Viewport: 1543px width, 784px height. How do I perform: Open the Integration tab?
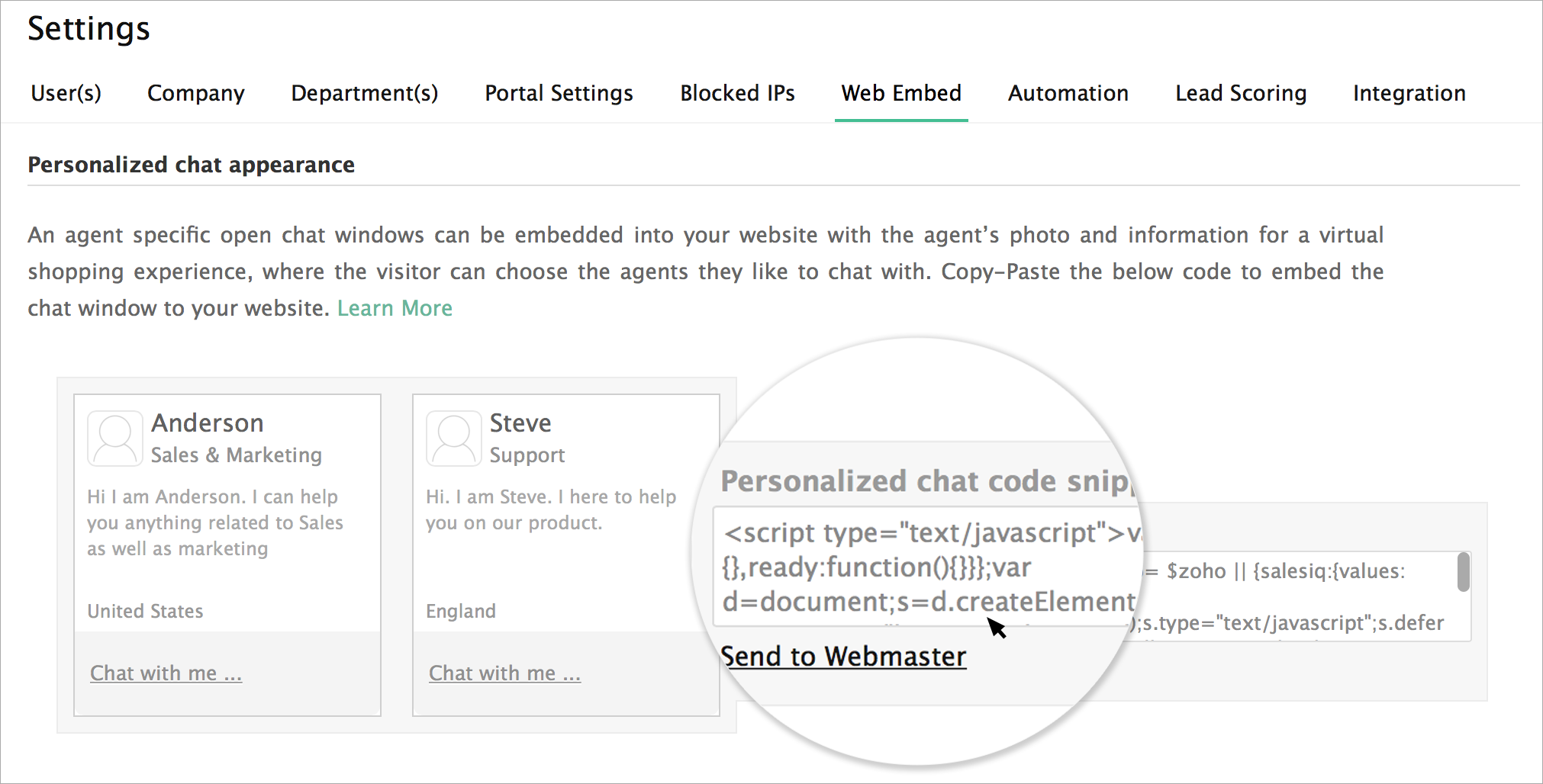(x=1409, y=93)
